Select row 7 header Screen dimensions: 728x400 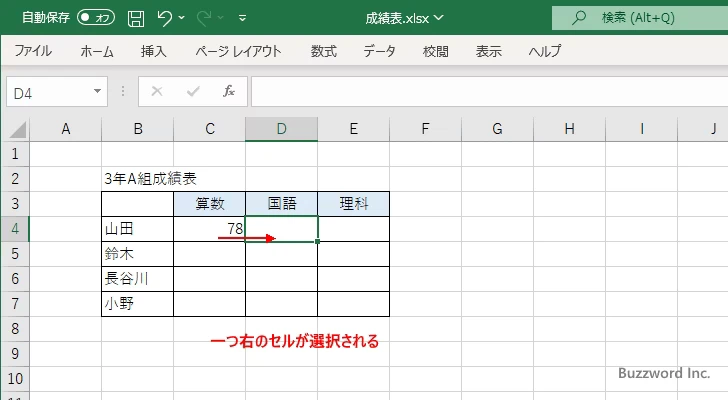pos(15,304)
